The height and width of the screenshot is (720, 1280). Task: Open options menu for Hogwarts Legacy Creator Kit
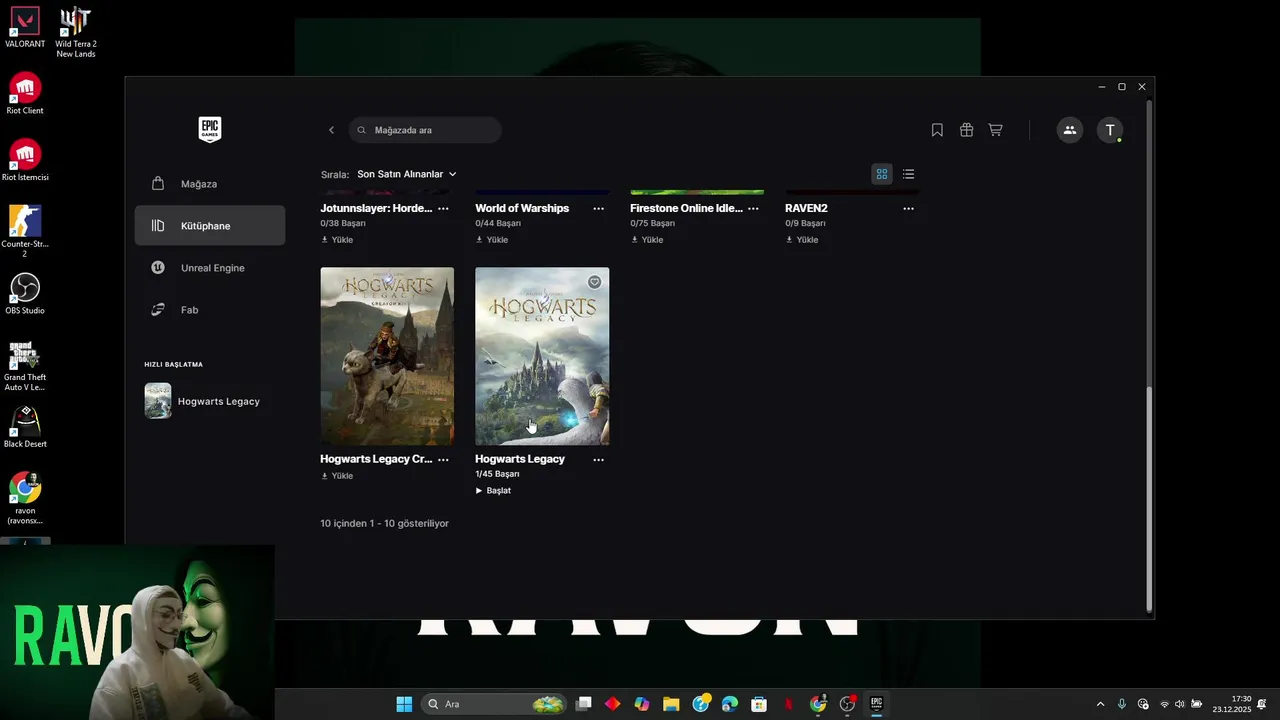click(443, 460)
